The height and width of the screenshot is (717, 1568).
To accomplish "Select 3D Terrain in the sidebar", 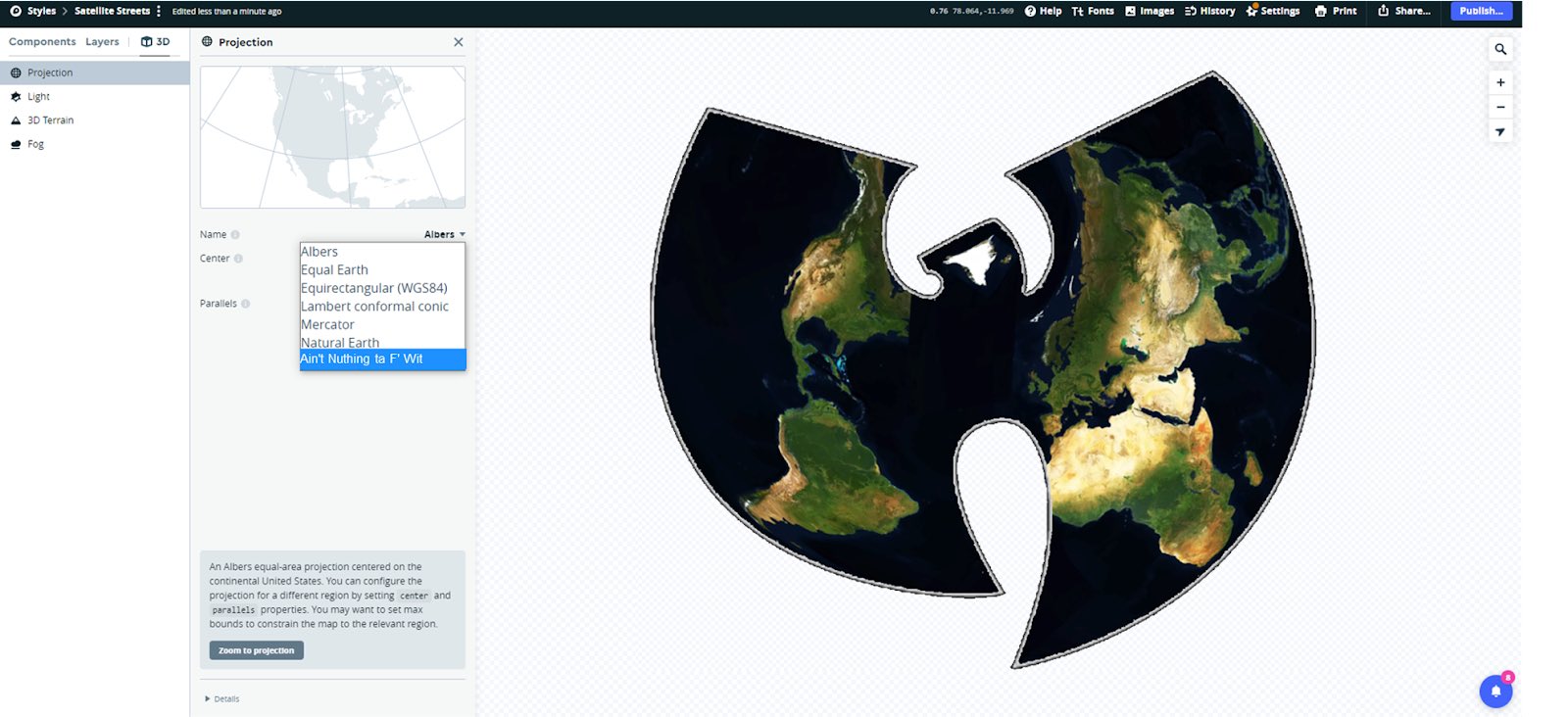I will (x=94, y=119).
